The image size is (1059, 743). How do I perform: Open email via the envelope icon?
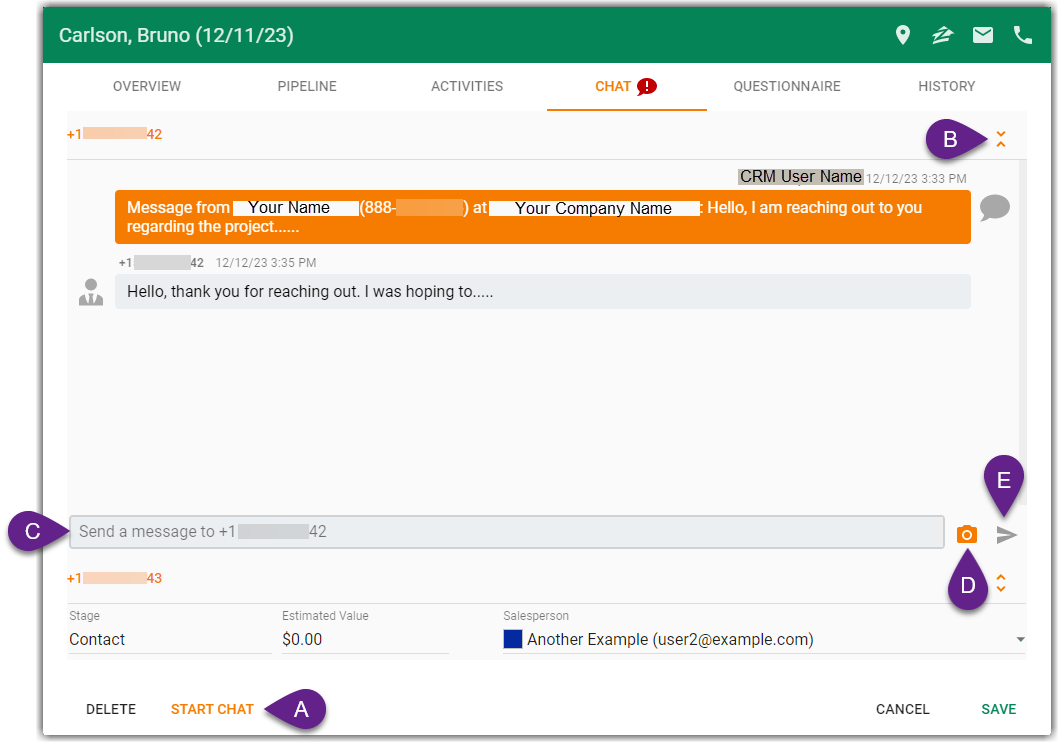tap(982, 34)
